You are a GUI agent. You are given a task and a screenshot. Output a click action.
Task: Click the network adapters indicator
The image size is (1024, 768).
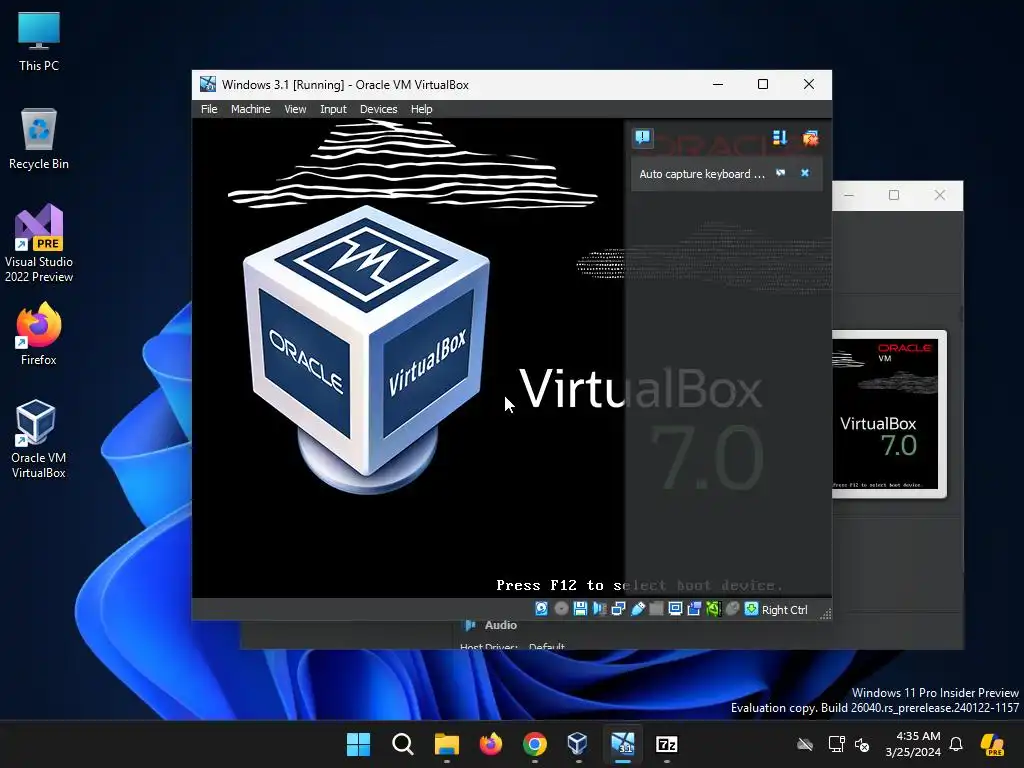tap(618, 609)
